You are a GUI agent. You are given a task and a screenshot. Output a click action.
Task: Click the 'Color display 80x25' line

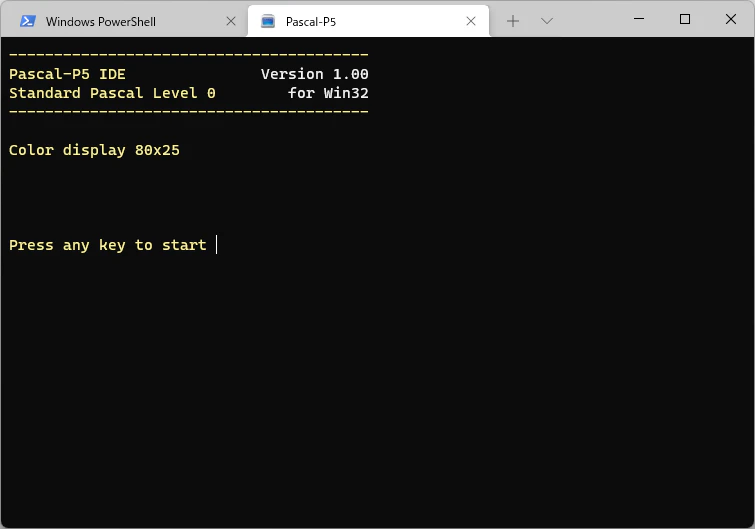(94, 150)
